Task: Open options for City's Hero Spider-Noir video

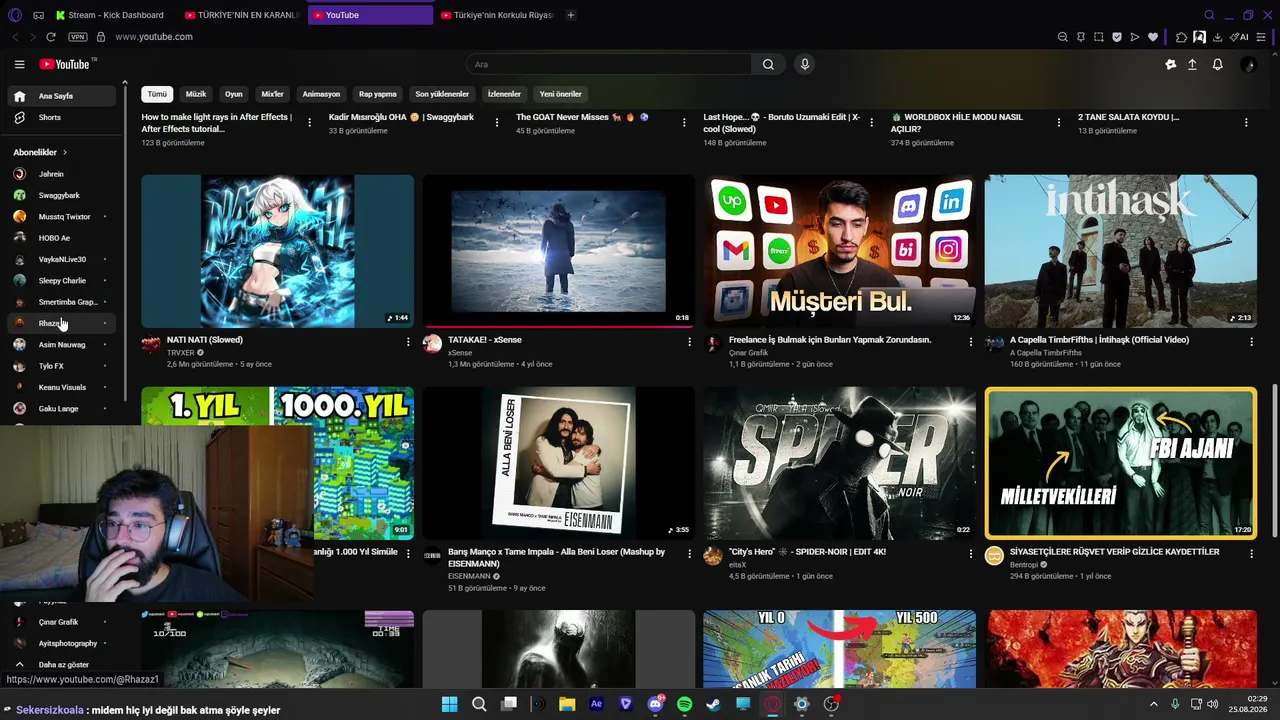Action: (970, 554)
